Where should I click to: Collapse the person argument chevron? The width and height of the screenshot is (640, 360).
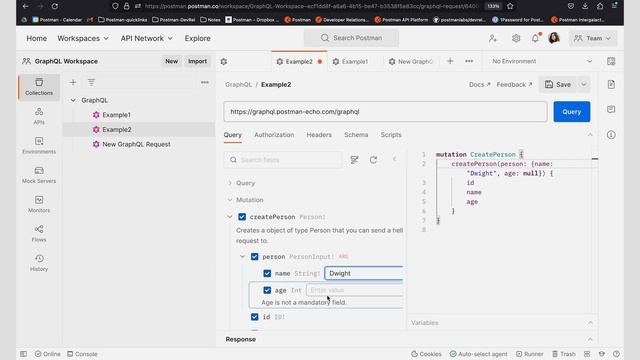242,256
